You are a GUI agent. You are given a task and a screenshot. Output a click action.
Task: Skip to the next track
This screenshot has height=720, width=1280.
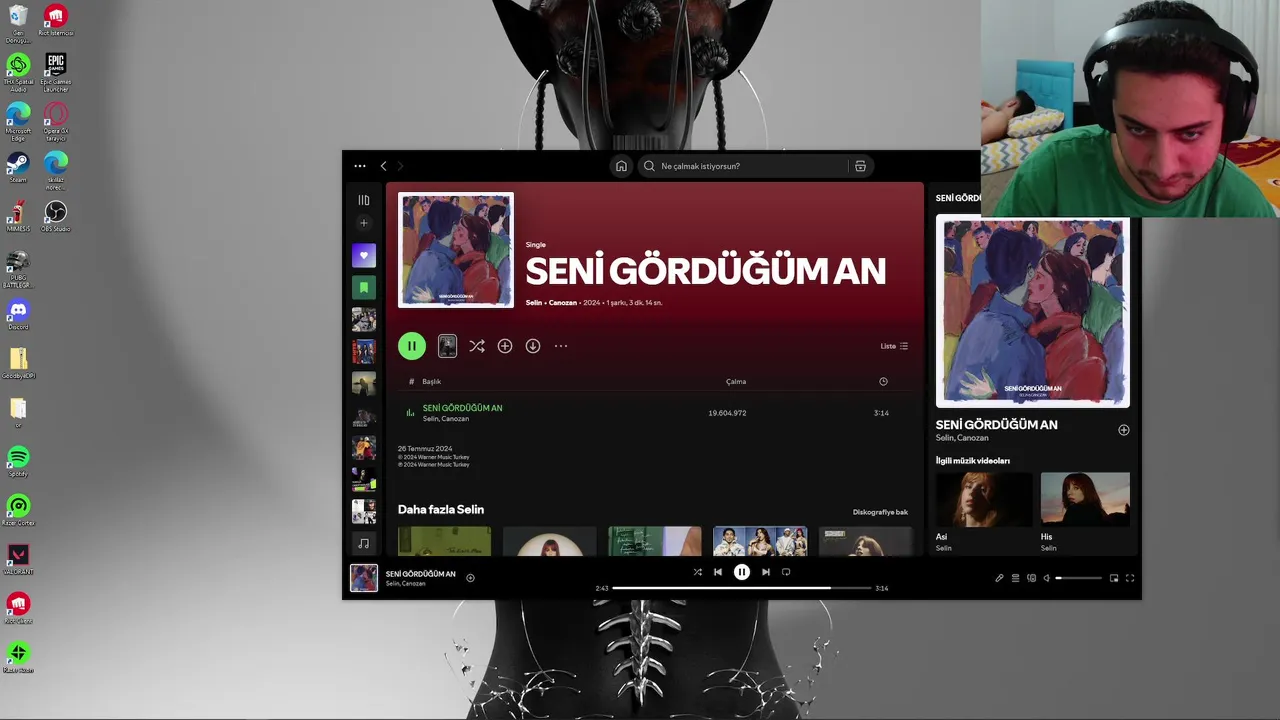(x=766, y=572)
